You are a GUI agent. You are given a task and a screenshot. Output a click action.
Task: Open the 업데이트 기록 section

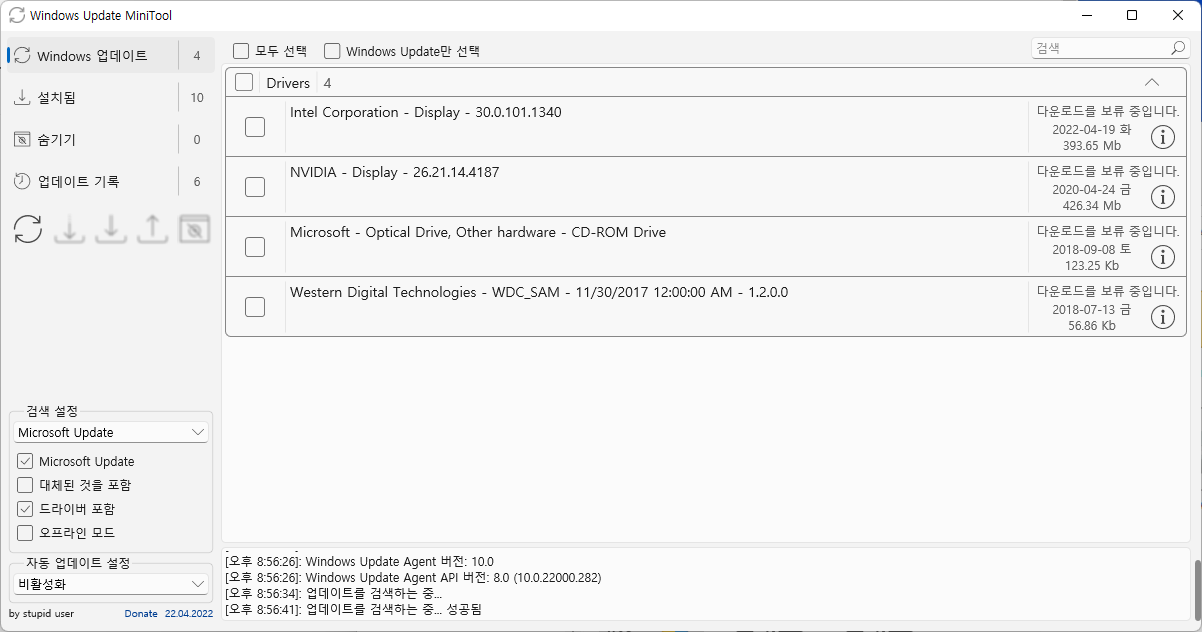click(110, 182)
